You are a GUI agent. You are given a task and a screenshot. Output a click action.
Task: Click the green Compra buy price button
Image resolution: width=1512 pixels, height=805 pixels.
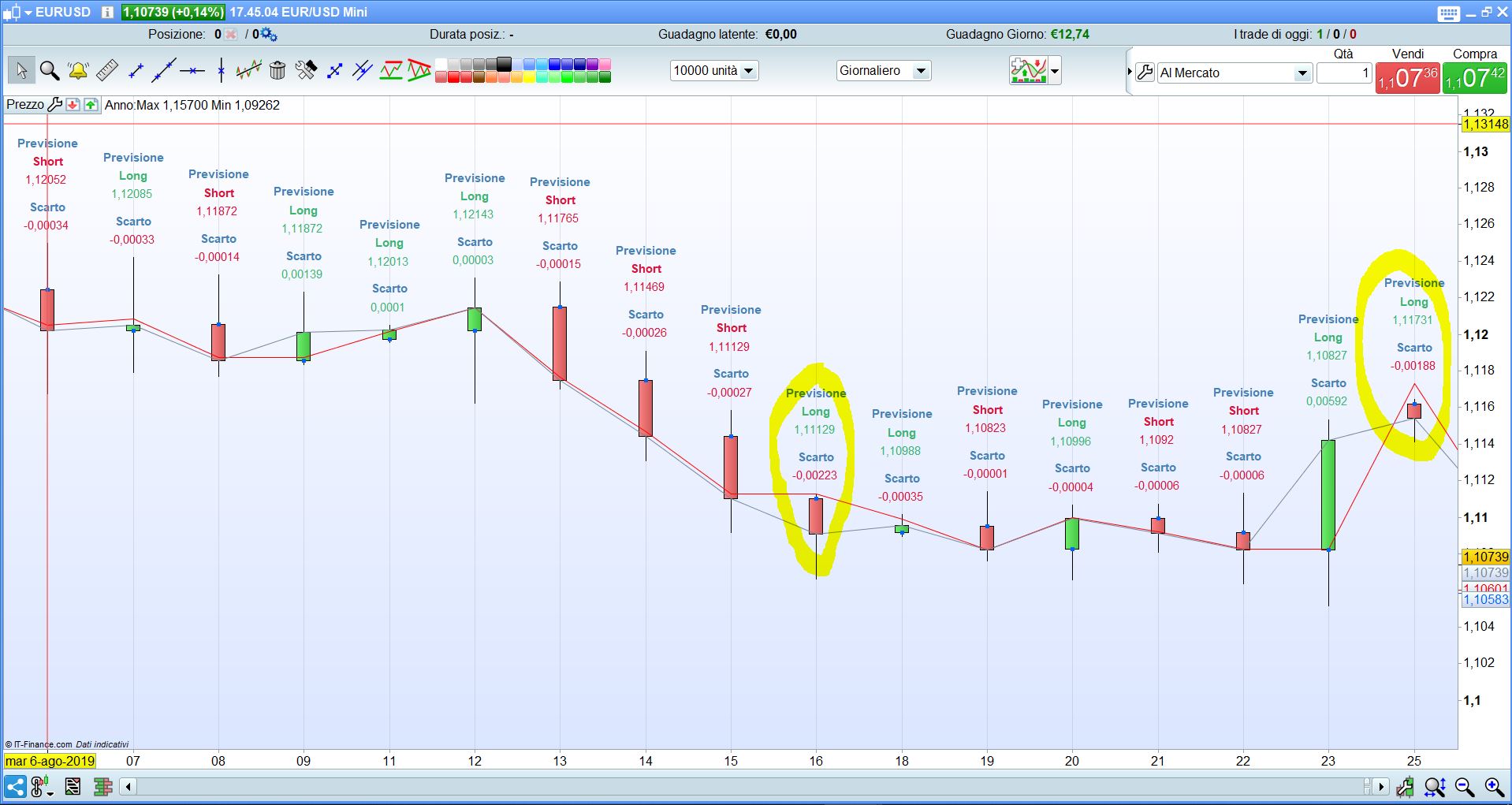tap(1474, 78)
